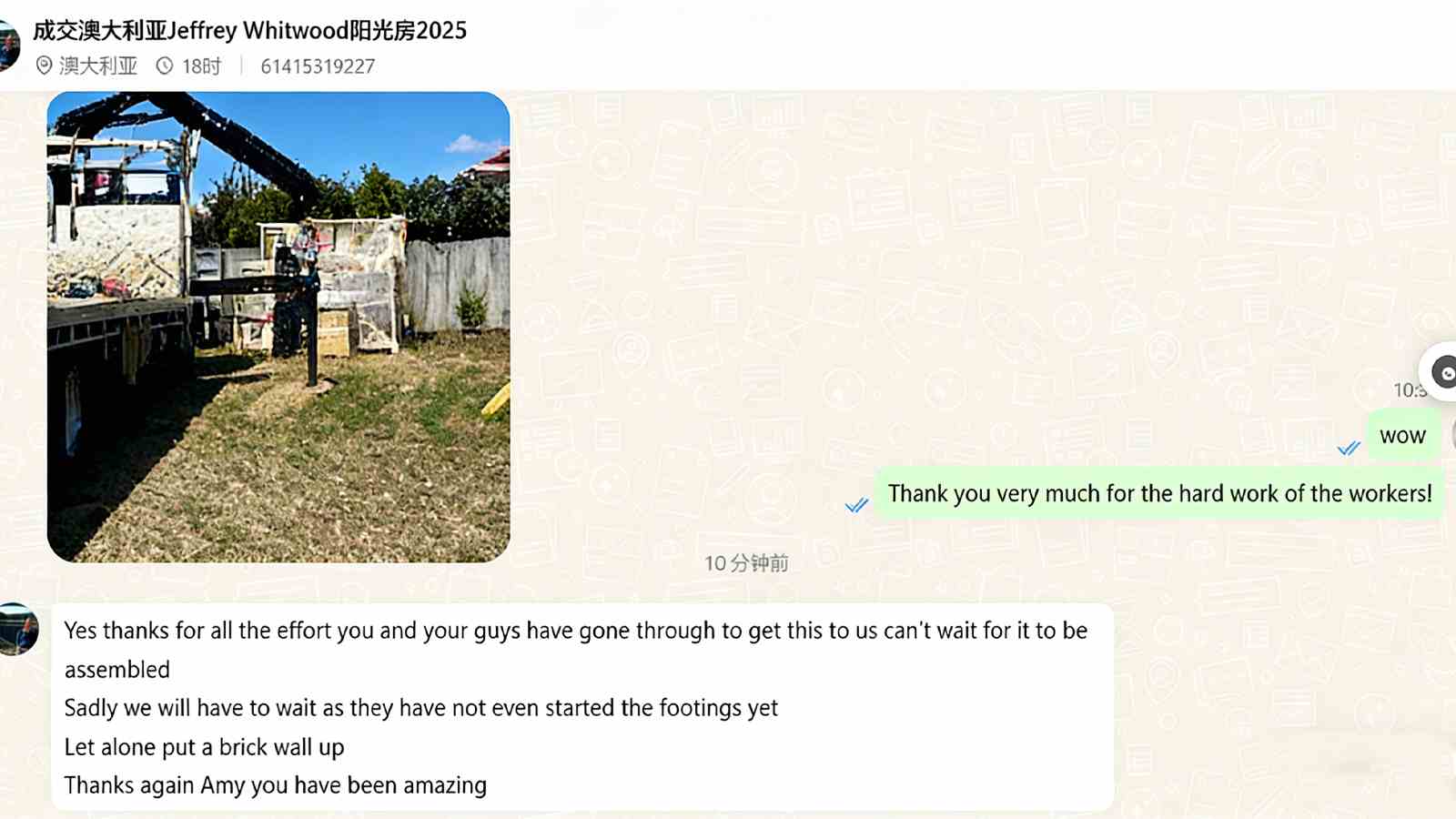Viewport: 1456px width, 819px height.
Task: Open the truck delivery photo
Action: coord(278,327)
